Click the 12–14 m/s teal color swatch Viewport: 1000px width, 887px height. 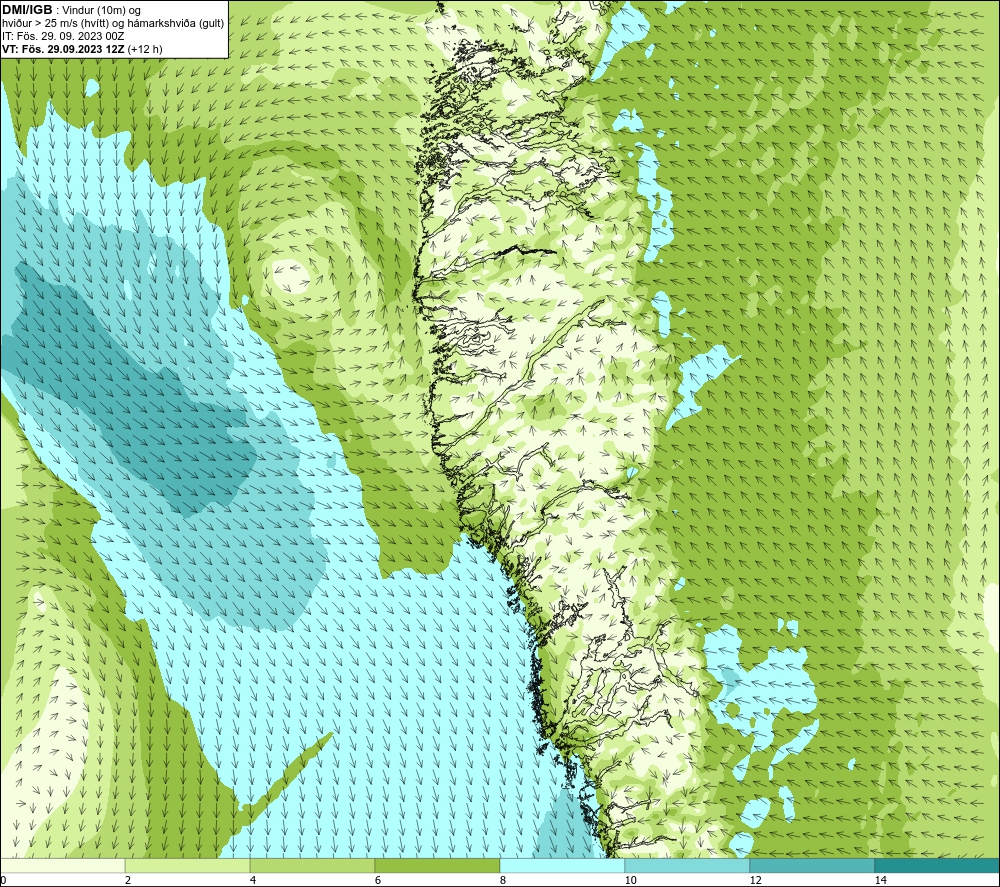click(812, 865)
